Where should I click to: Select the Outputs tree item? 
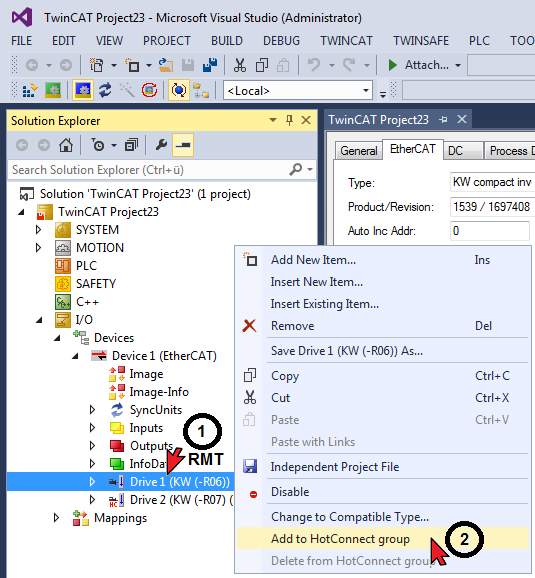(x=151, y=446)
